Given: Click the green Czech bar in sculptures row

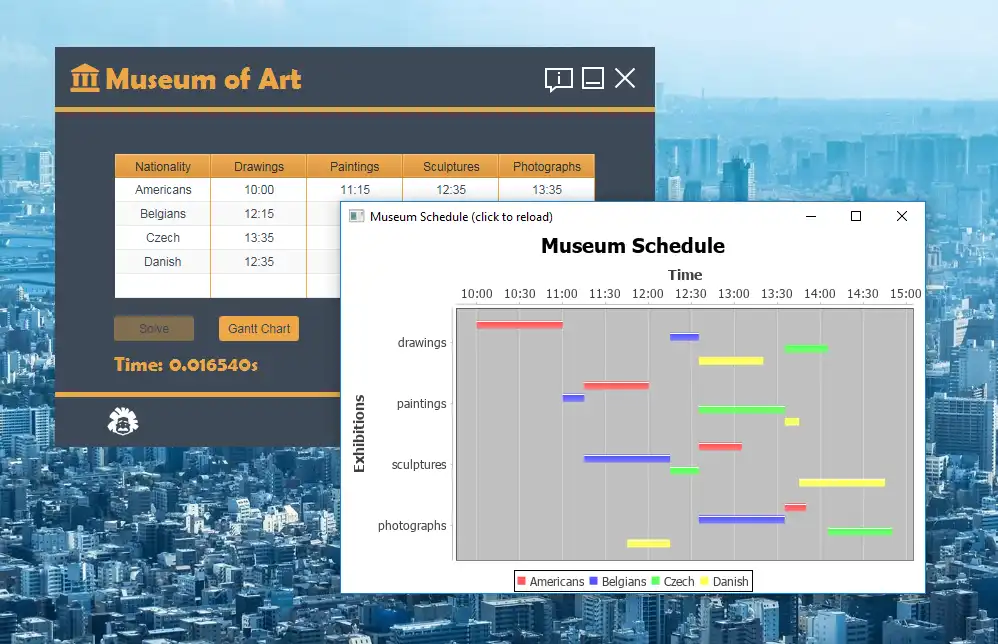Looking at the screenshot, I should [684, 471].
